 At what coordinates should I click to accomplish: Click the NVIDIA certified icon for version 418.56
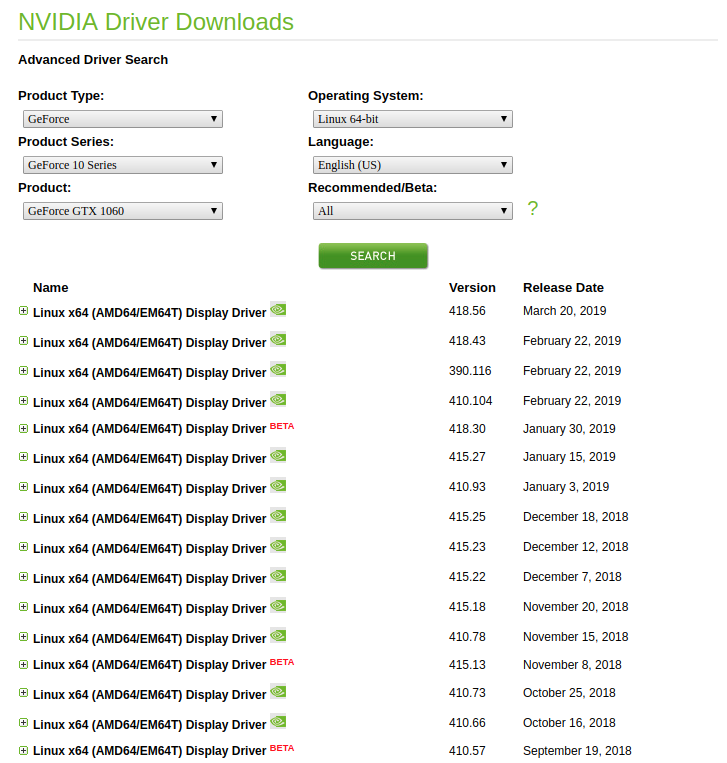point(278,309)
